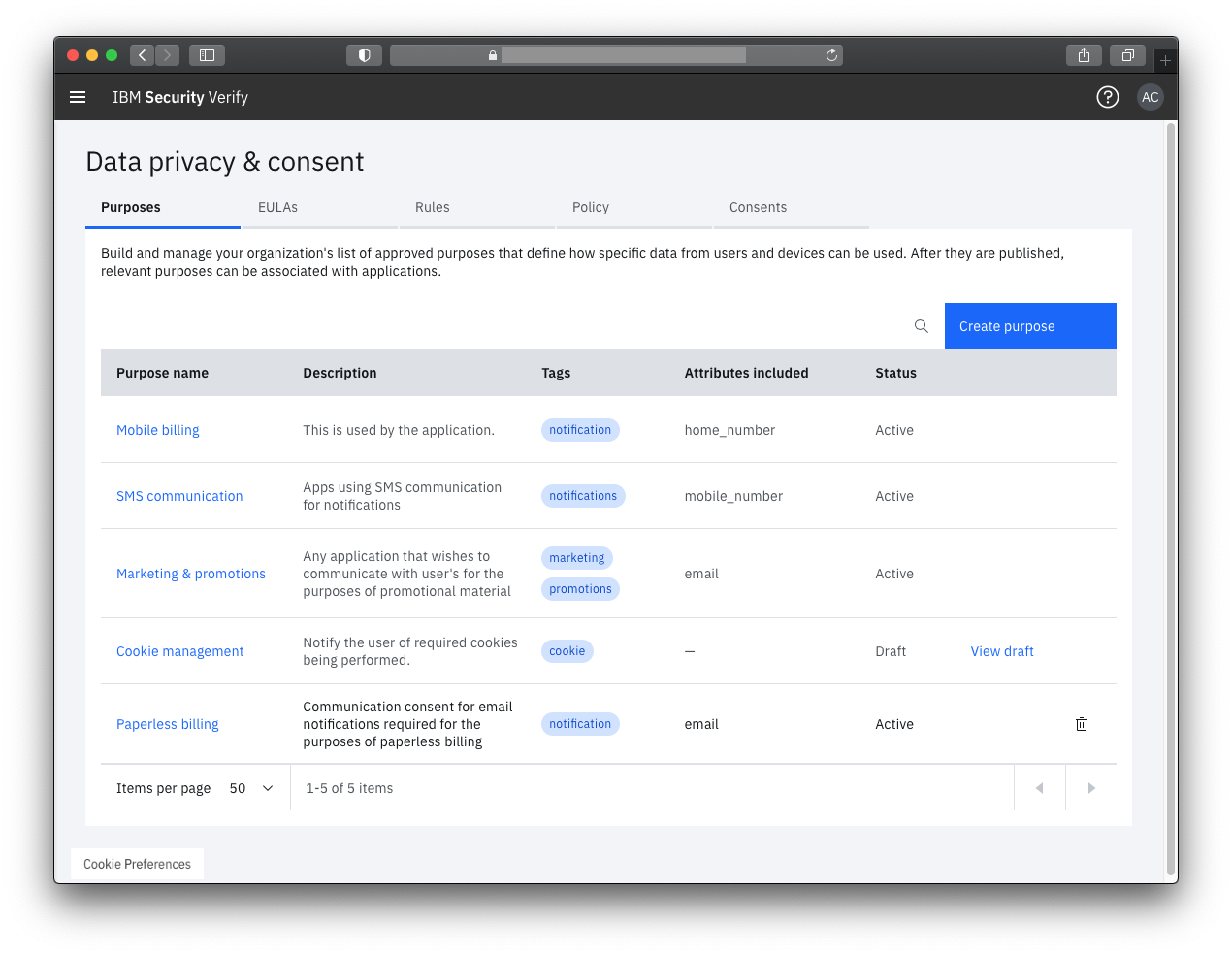Click the mobile_number attribute cell
The image size is (1232, 955).
coord(733,496)
